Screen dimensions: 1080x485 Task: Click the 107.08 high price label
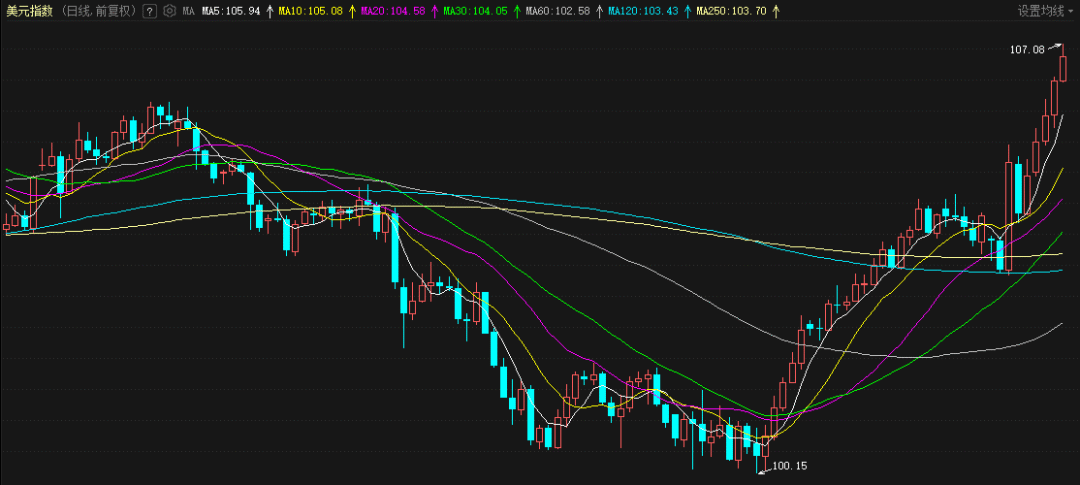tap(1027, 50)
